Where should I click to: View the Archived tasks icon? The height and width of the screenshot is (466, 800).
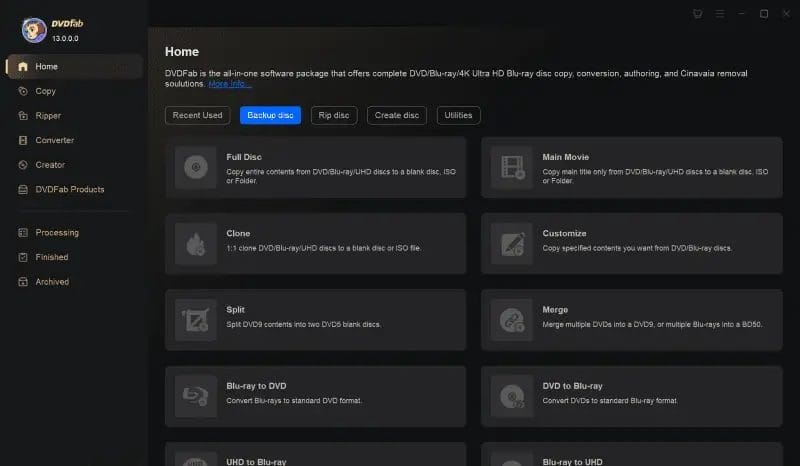tap(22, 281)
